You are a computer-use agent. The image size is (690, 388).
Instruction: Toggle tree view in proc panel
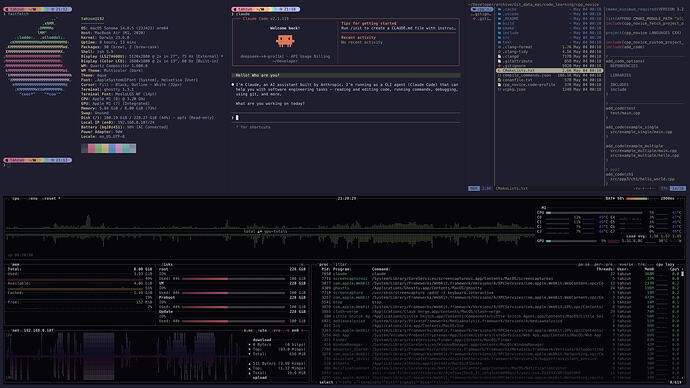click(x=642, y=264)
